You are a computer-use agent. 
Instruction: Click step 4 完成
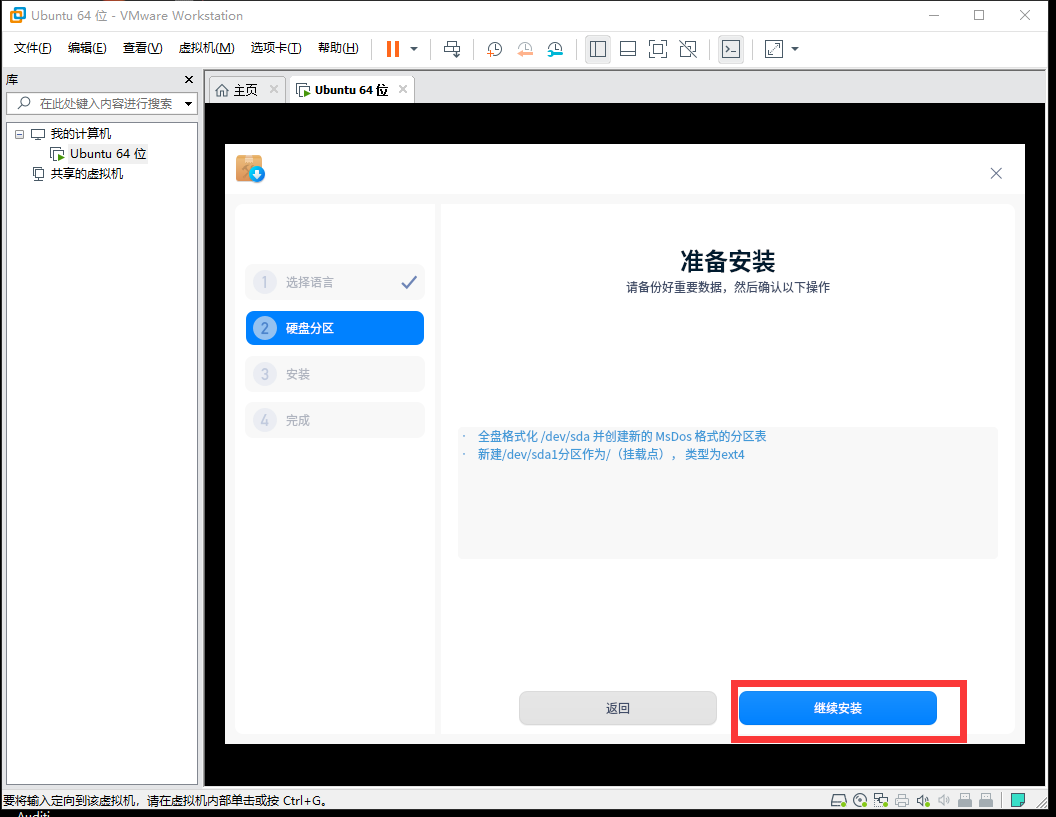pos(335,420)
